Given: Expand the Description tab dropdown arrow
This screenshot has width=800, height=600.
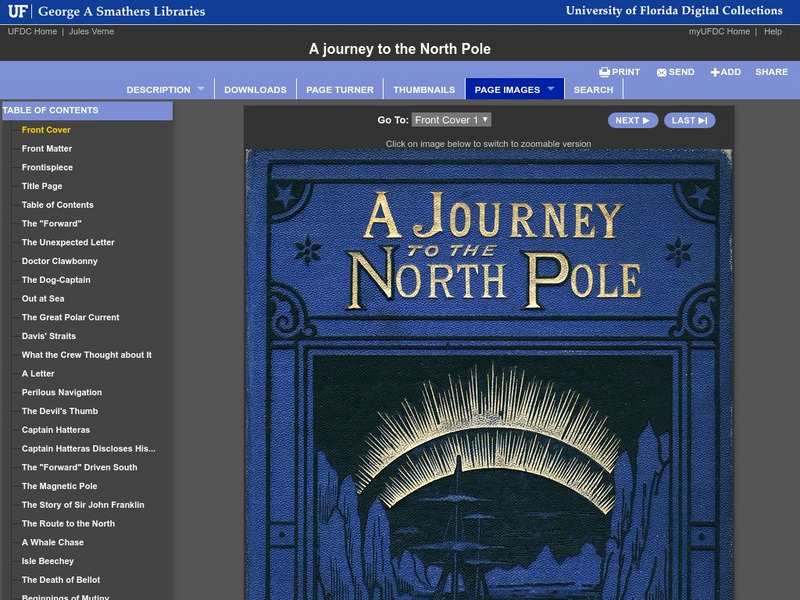Looking at the screenshot, I should (x=200, y=89).
